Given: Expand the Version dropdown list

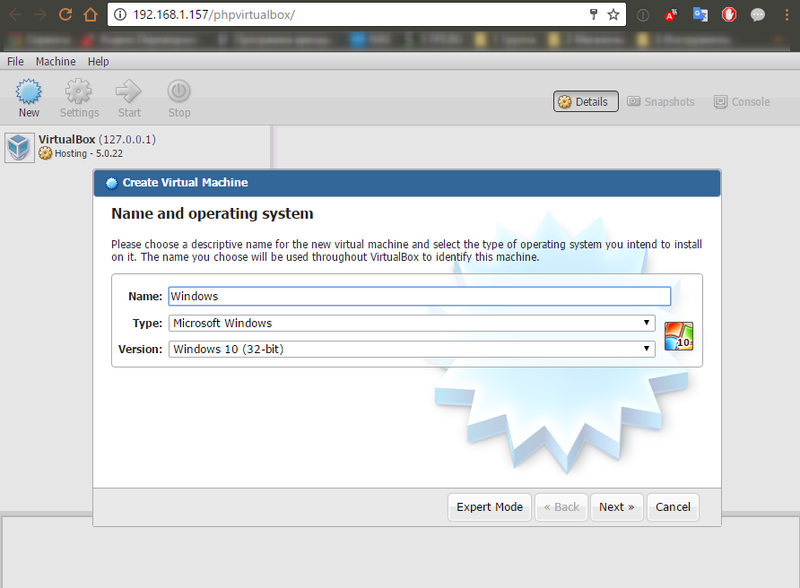Looking at the screenshot, I should [412, 349].
